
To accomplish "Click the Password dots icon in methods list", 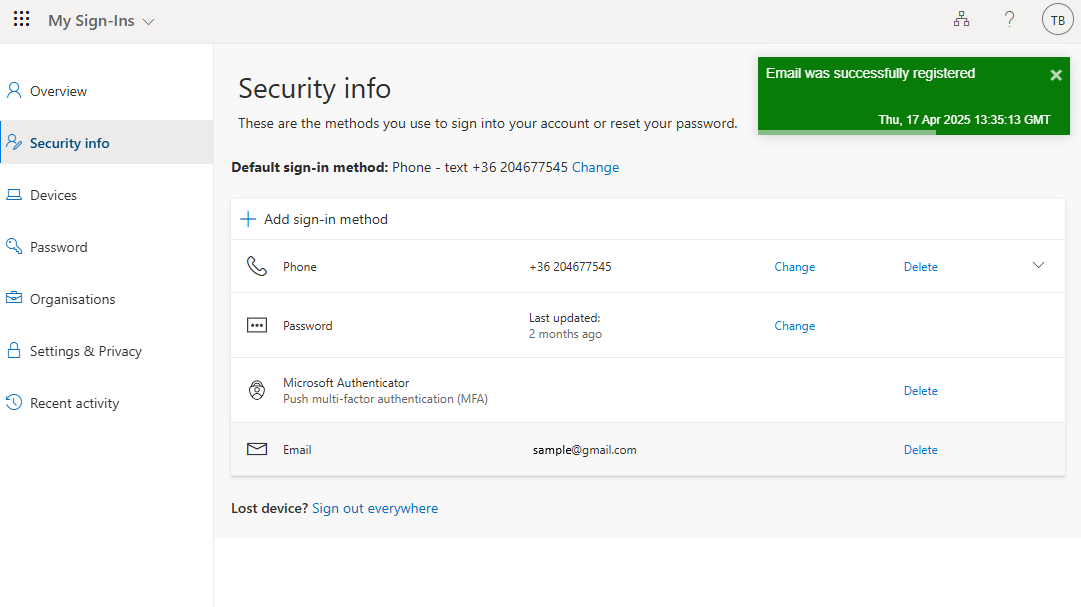I will pos(257,326).
